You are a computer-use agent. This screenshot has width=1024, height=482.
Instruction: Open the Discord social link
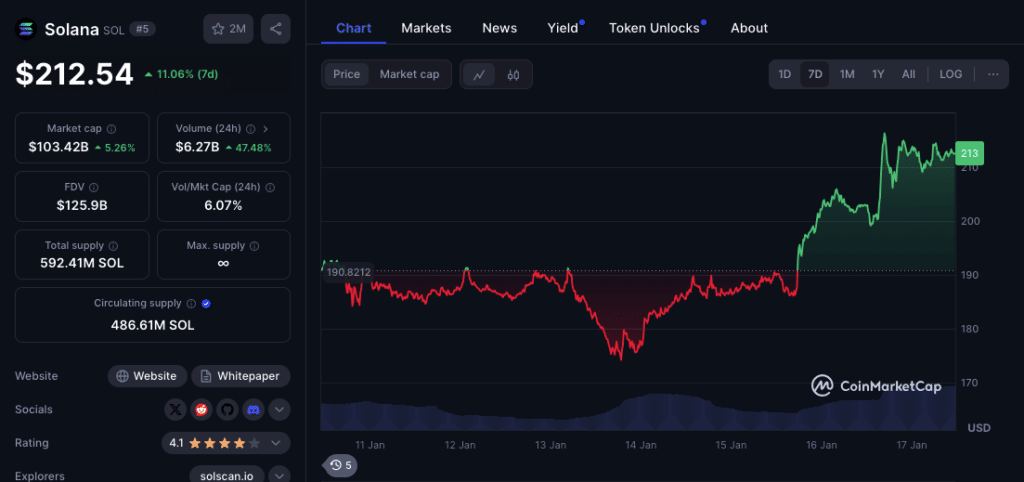[253, 410]
